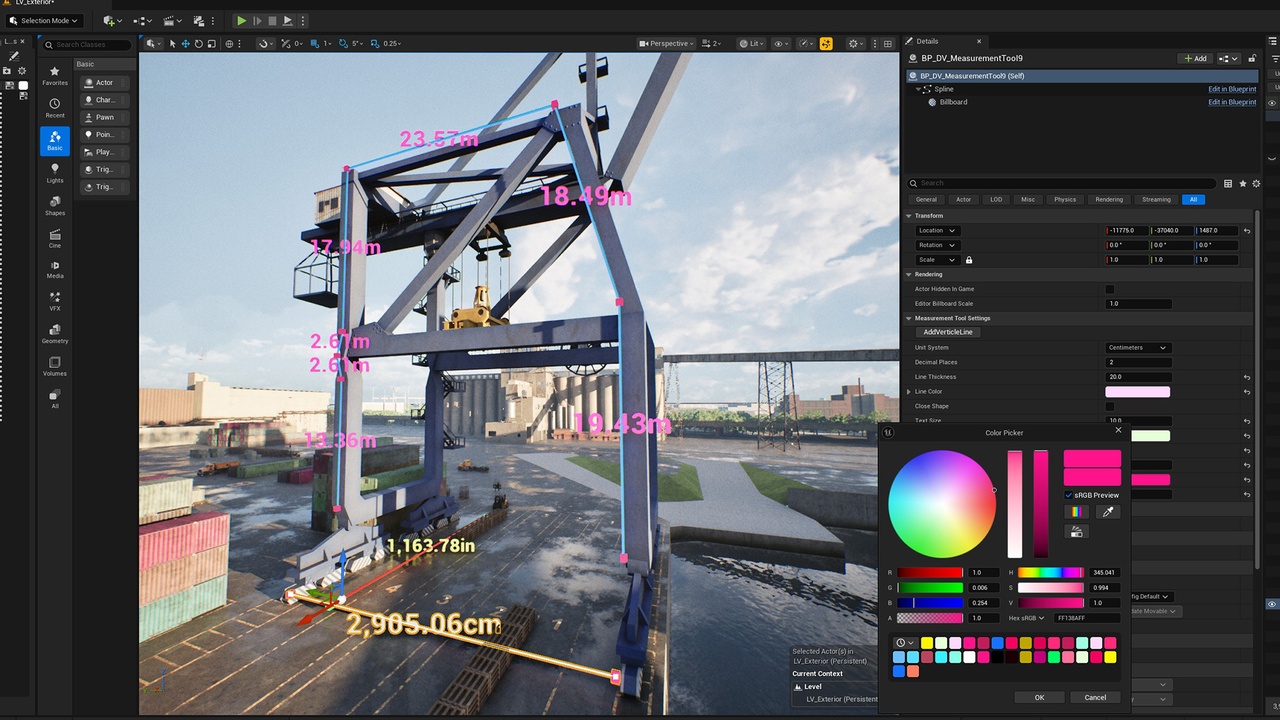The image size is (1280, 720).
Task: Enable the Close Shape checkbox
Action: [1109, 406]
